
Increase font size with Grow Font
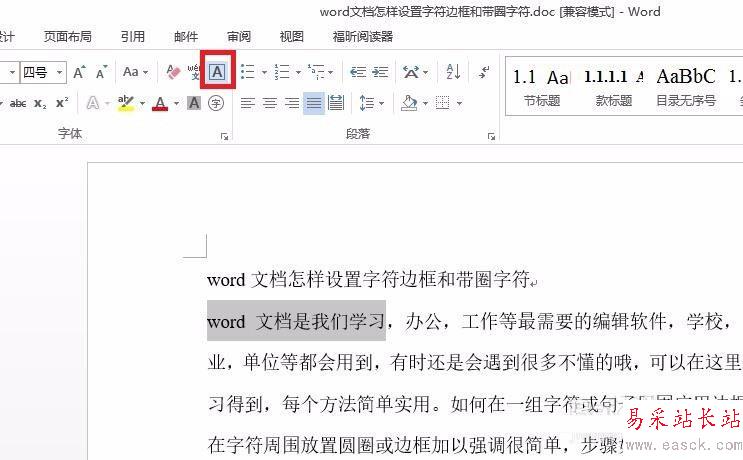pyautogui.click(x=79, y=72)
